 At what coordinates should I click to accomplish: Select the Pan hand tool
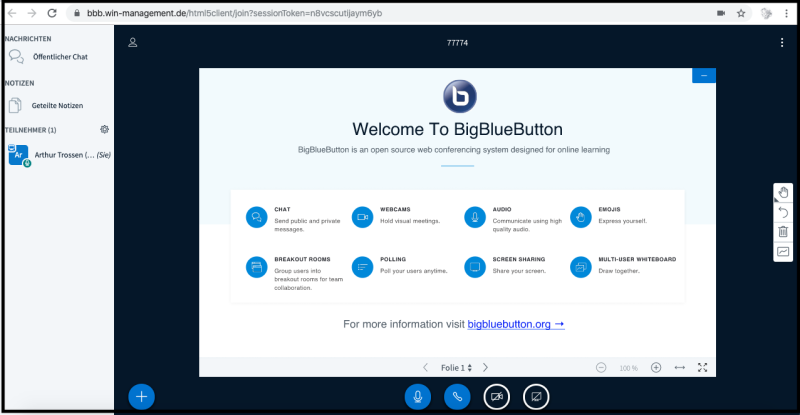click(783, 193)
